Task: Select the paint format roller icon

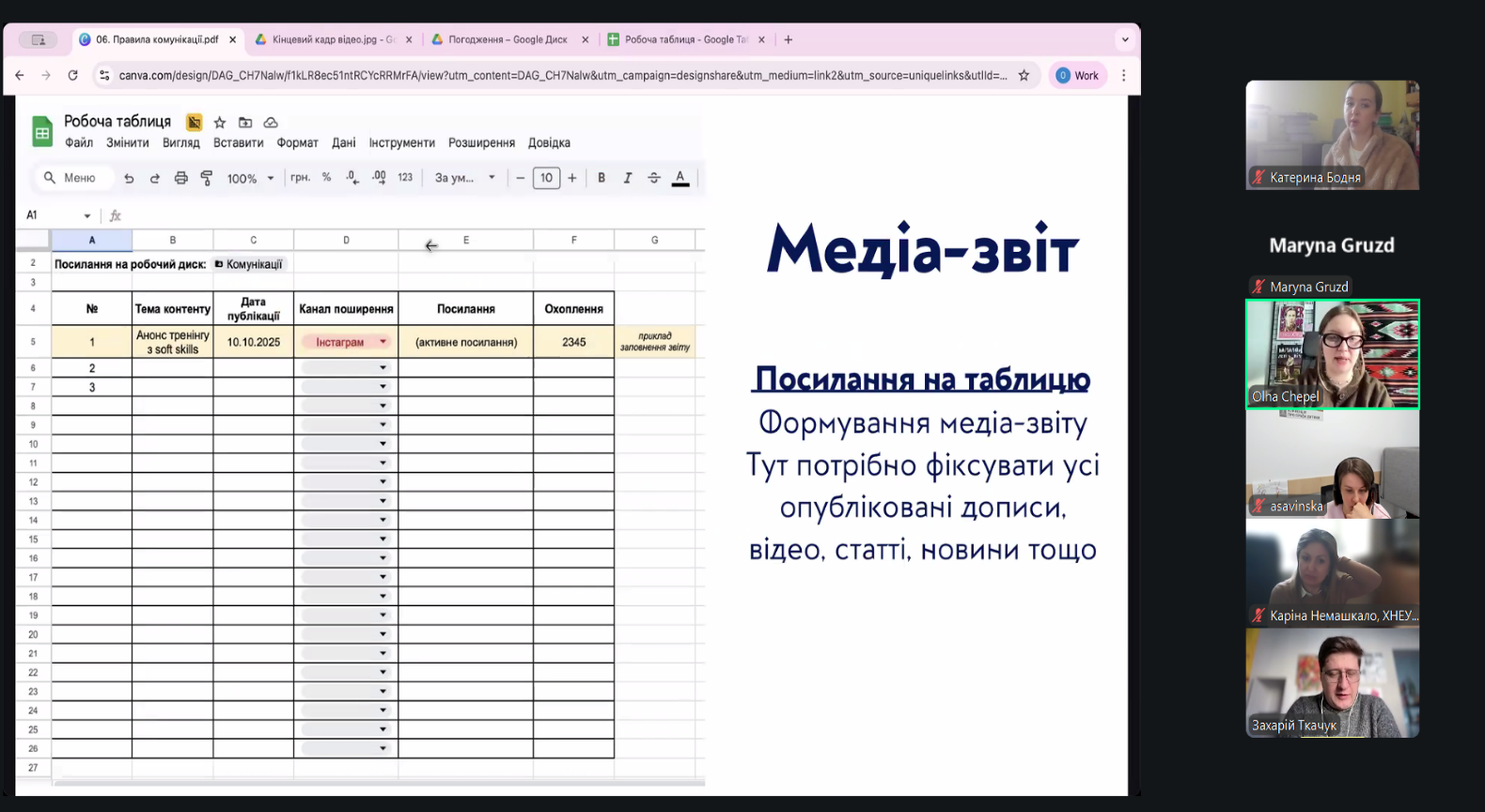Action: [207, 179]
